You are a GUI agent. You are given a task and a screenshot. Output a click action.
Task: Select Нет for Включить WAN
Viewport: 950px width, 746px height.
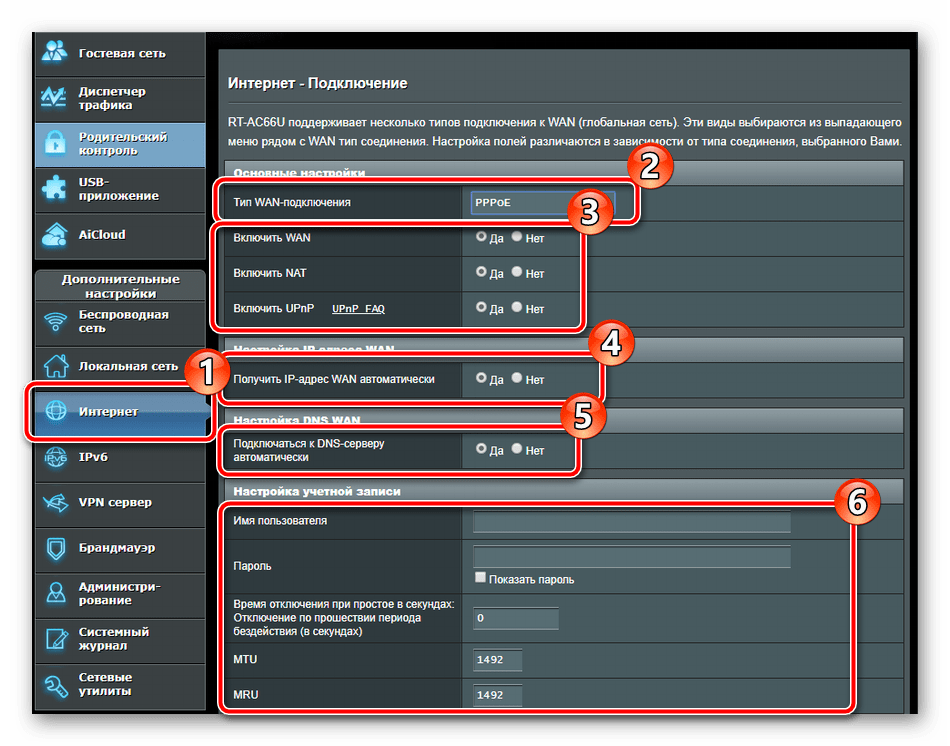click(517, 236)
